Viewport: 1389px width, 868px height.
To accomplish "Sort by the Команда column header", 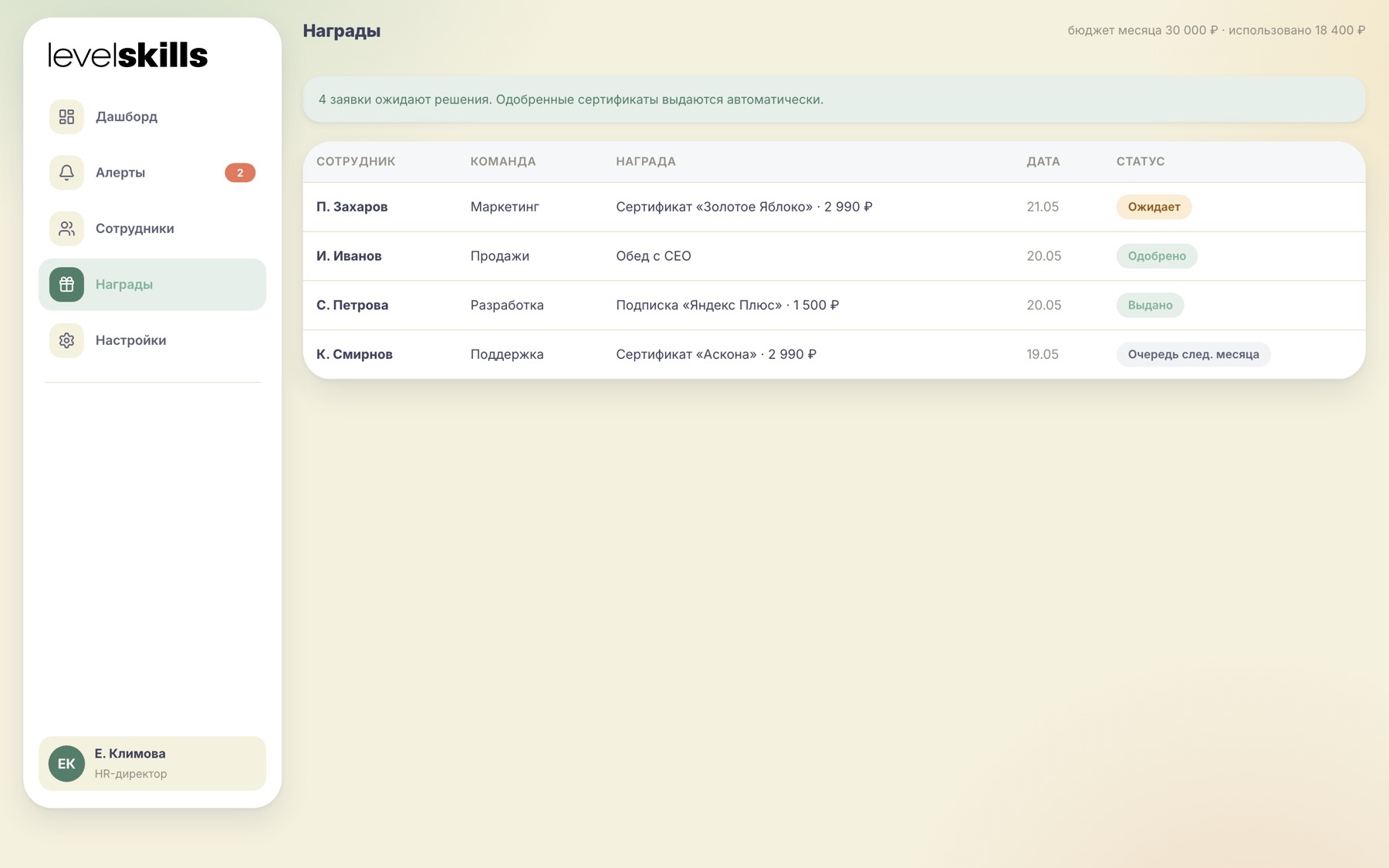I will pos(503,161).
